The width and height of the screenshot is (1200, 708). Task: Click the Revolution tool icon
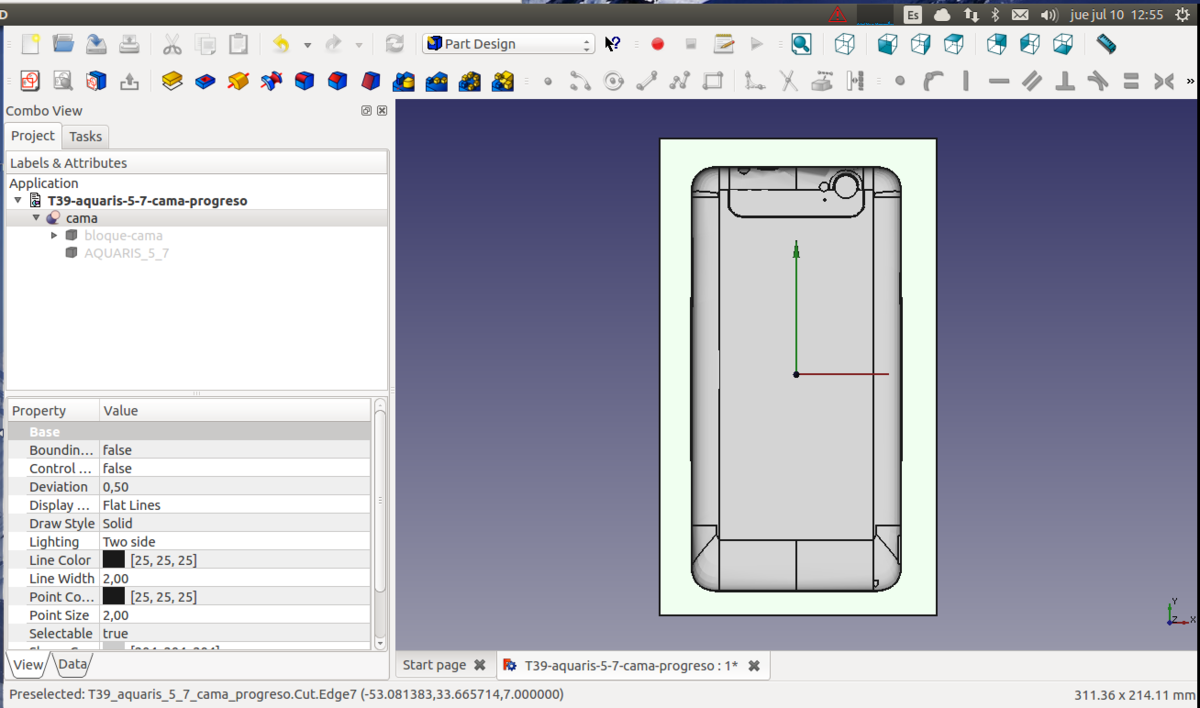click(238, 81)
